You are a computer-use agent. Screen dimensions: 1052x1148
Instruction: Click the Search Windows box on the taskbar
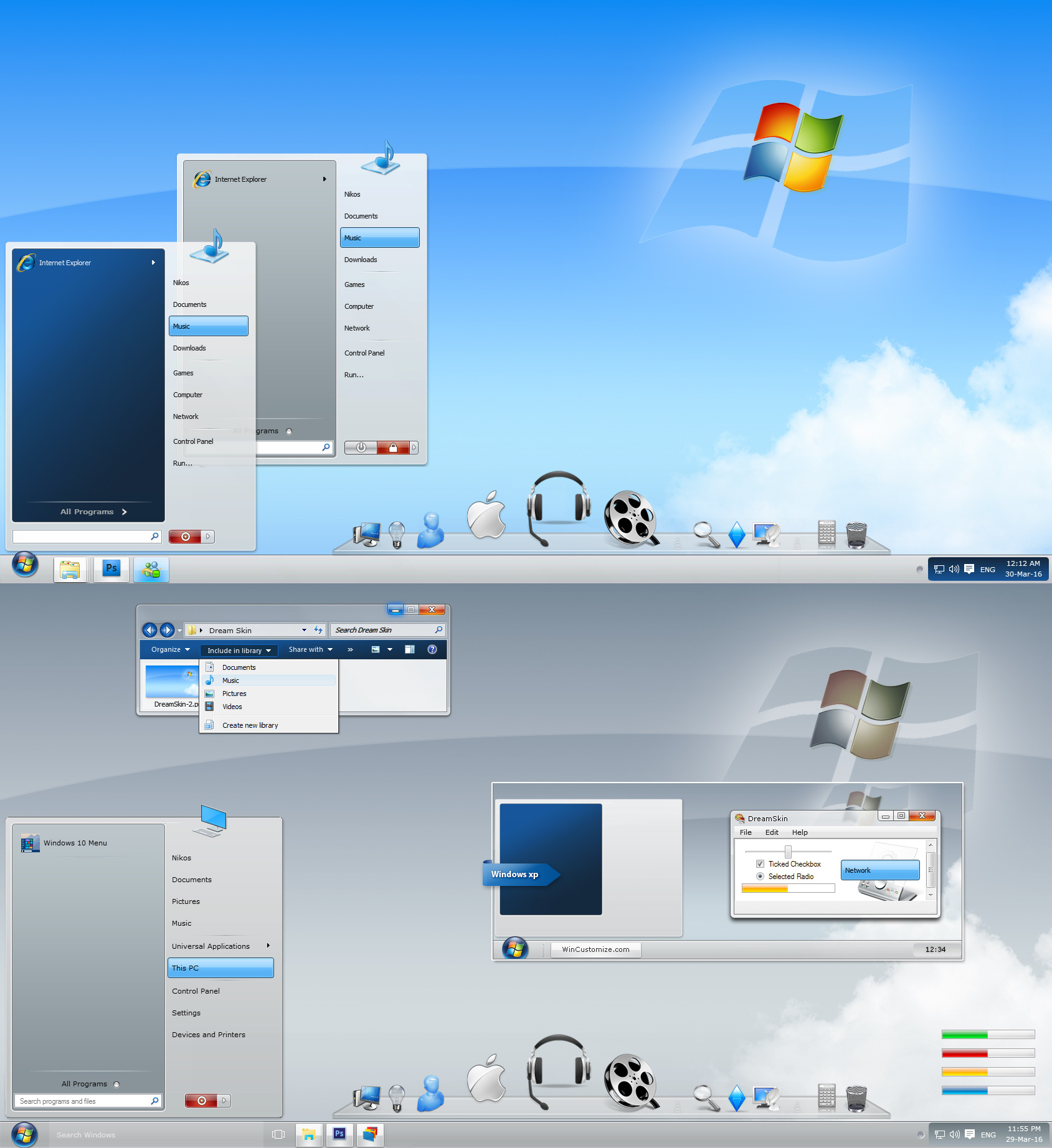point(154,1134)
